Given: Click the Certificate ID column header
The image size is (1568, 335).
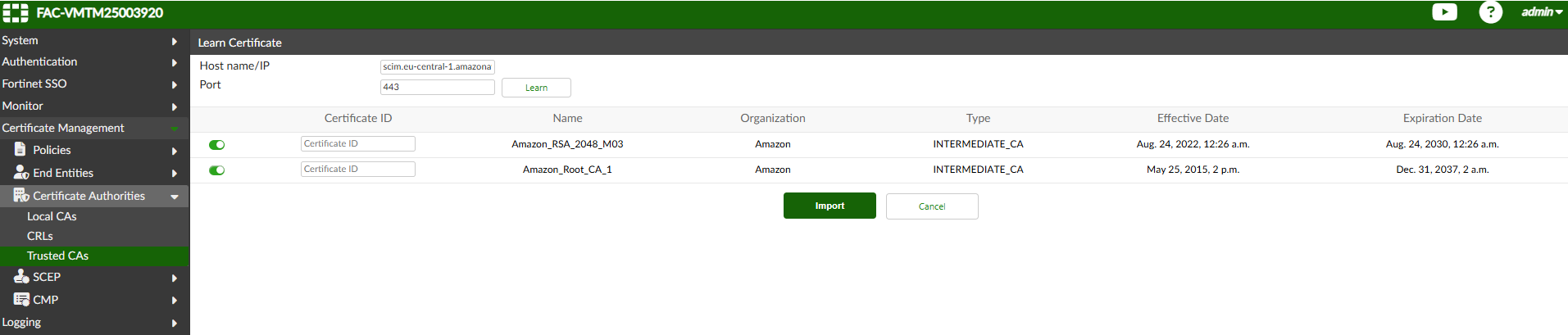Looking at the screenshot, I should pos(358,118).
